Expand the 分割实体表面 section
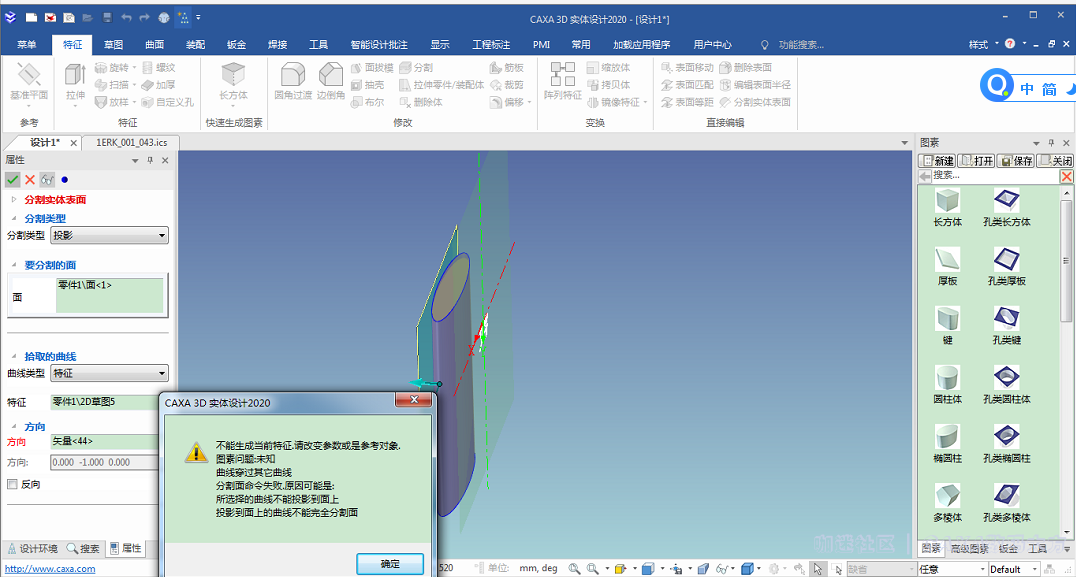1076x577 pixels. (14, 200)
